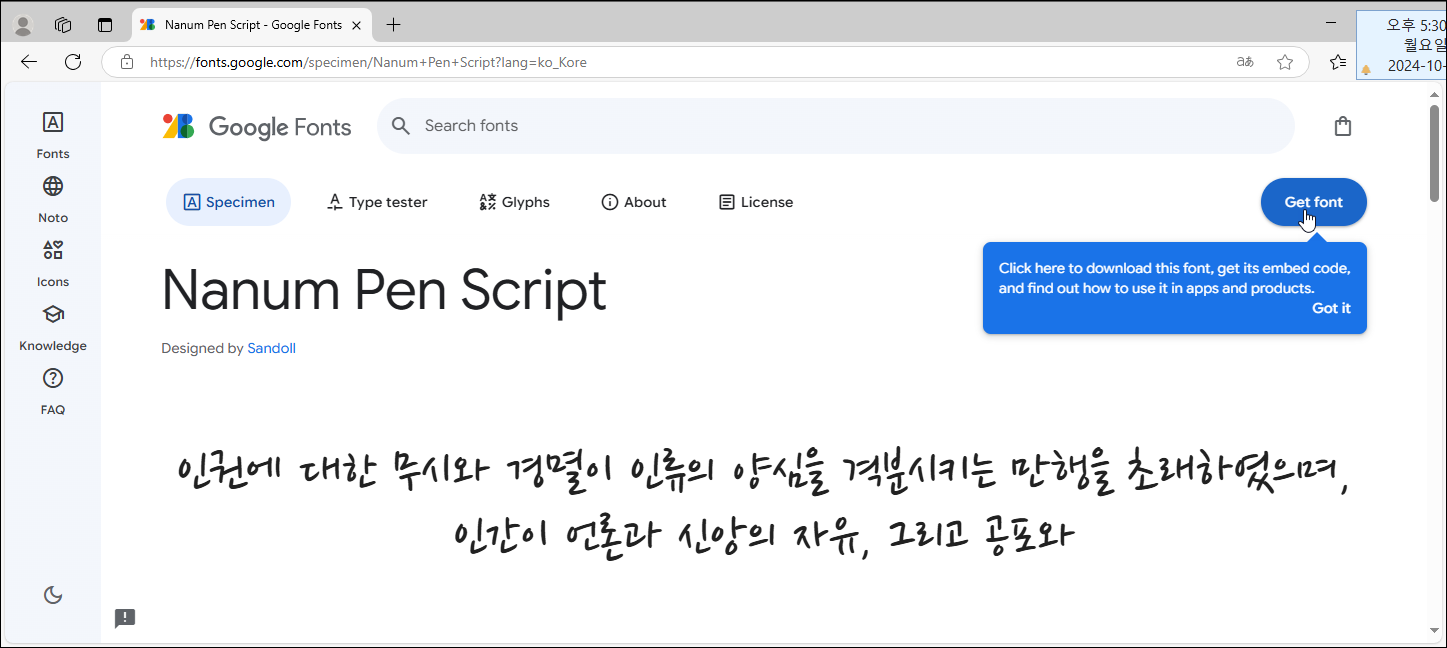Click the search magnifier icon
Image resolution: width=1447 pixels, height=648 pixels.
pos(401,126)
